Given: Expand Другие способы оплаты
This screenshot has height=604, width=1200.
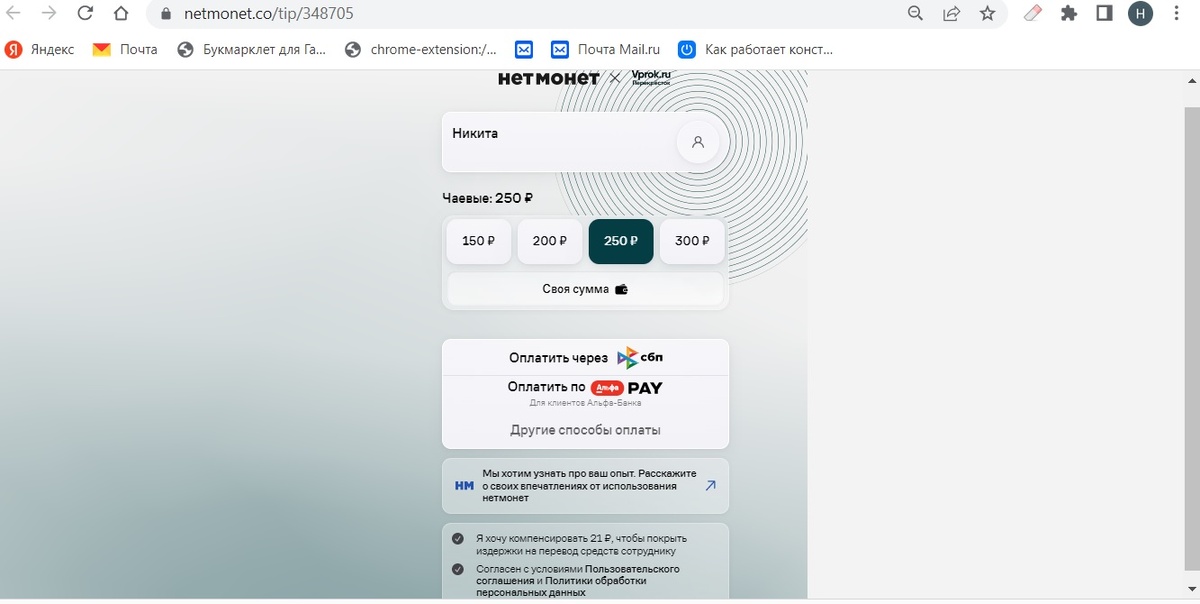Looking at the screenshot, I should 585,430.
